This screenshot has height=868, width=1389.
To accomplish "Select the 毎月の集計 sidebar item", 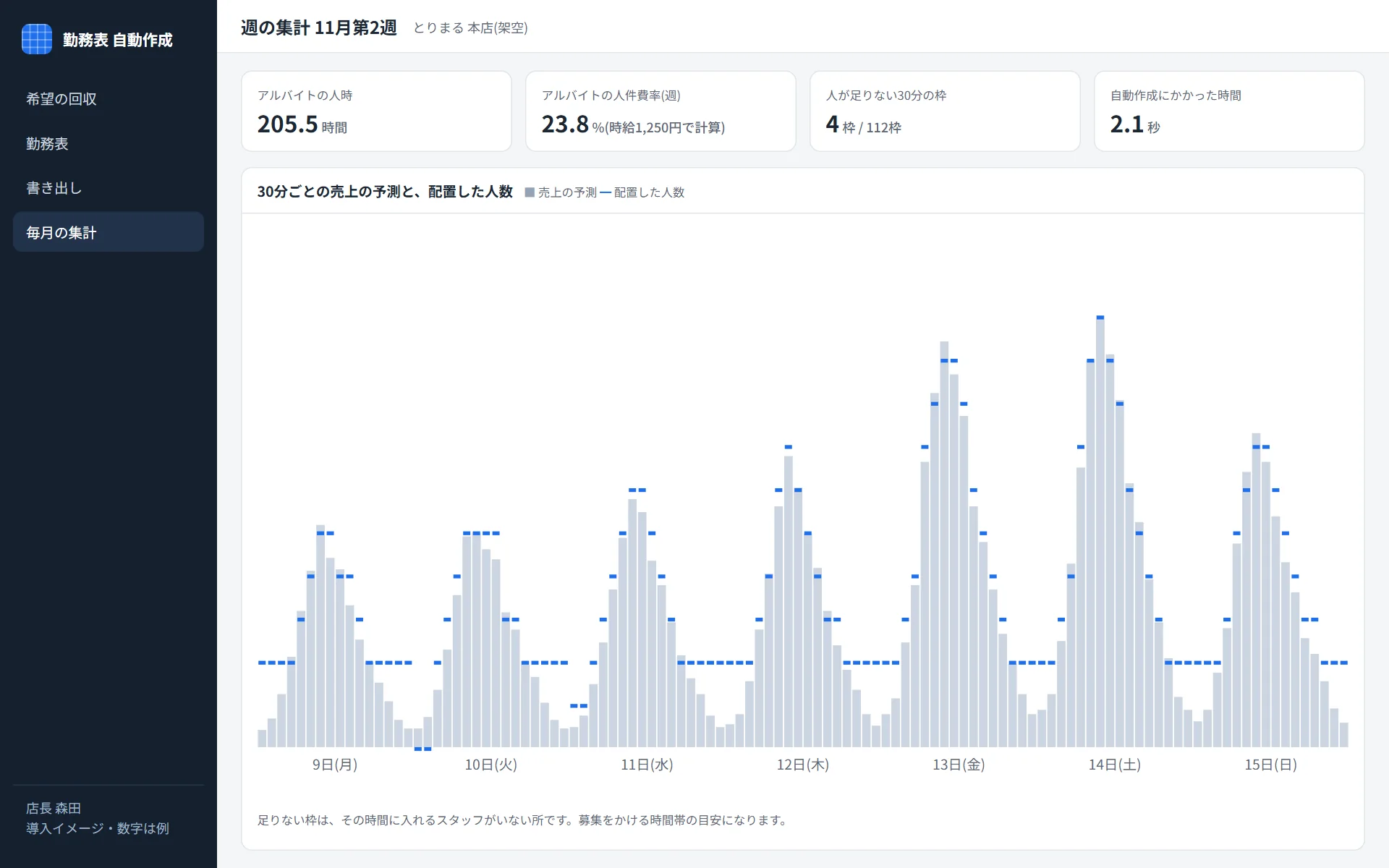I will pos(109,232).
